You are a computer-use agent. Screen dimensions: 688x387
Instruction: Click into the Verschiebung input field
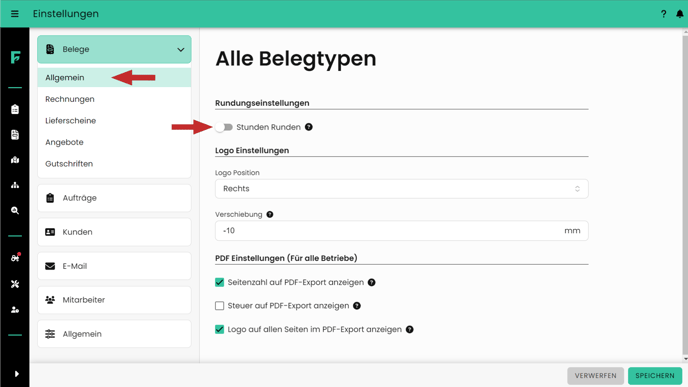401,230
